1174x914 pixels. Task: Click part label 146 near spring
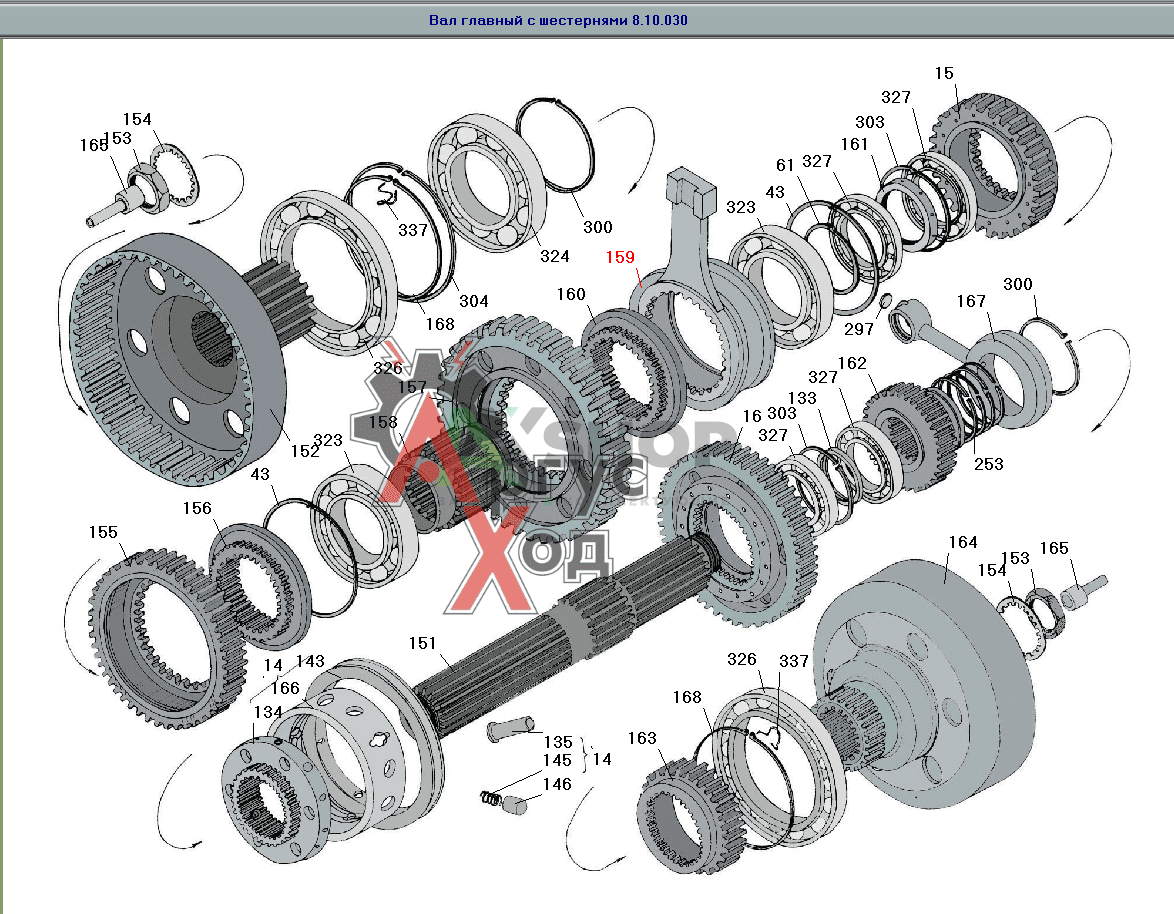point(557,784)
